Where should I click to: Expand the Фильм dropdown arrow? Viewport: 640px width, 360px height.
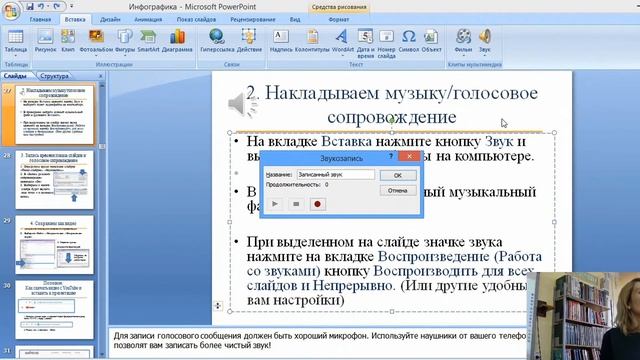point(463,56)
